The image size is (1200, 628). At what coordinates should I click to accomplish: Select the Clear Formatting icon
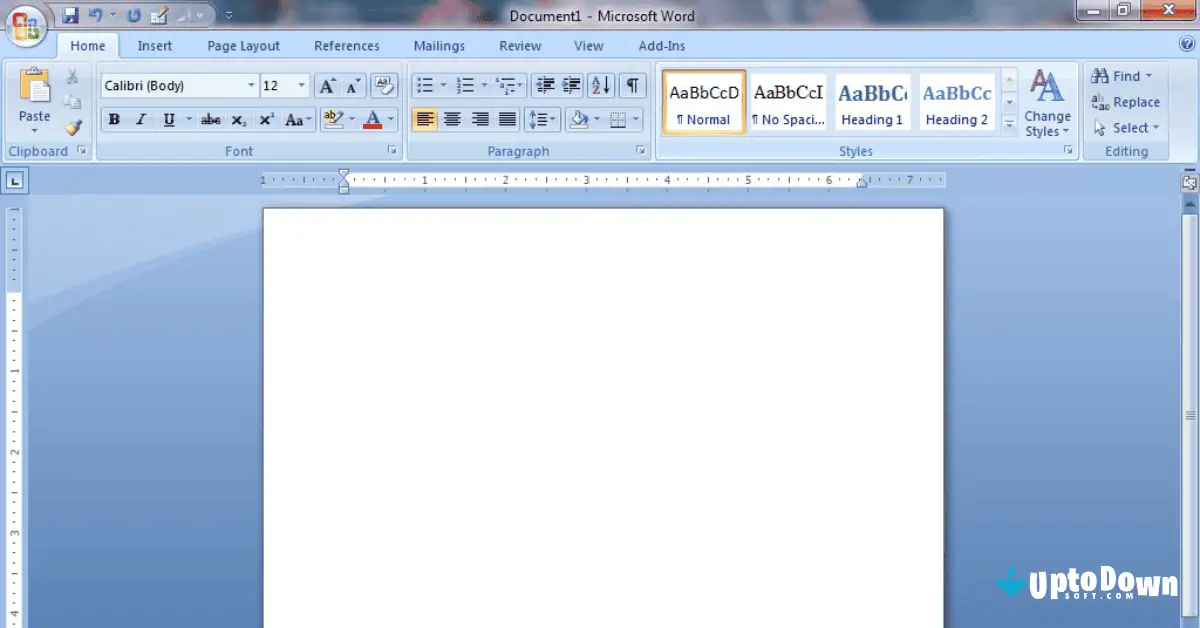tap(383, 86)
